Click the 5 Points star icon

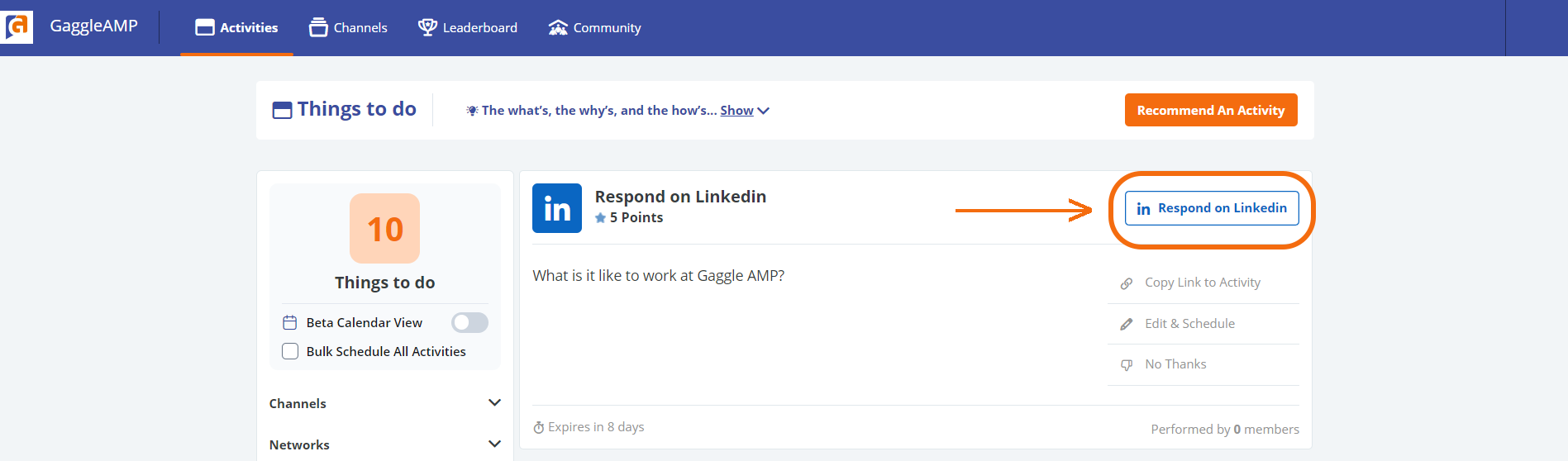pyautogui.click(x=600, y=218)
